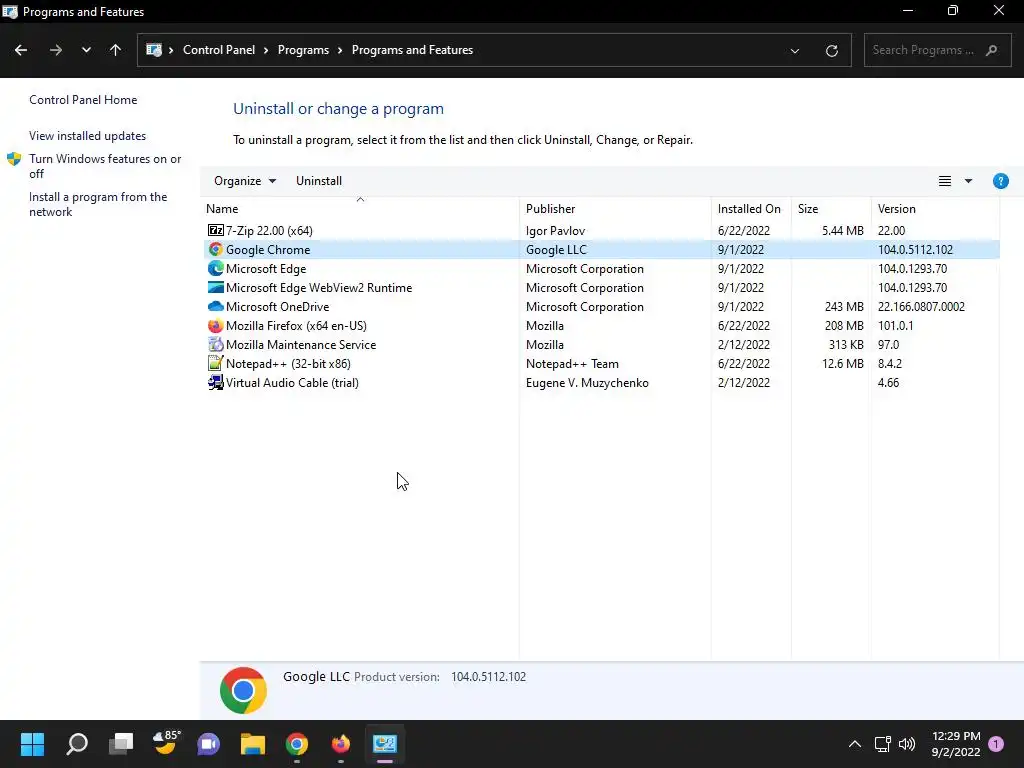
Task: Sort list by Name column
Action: click(360, 208)
